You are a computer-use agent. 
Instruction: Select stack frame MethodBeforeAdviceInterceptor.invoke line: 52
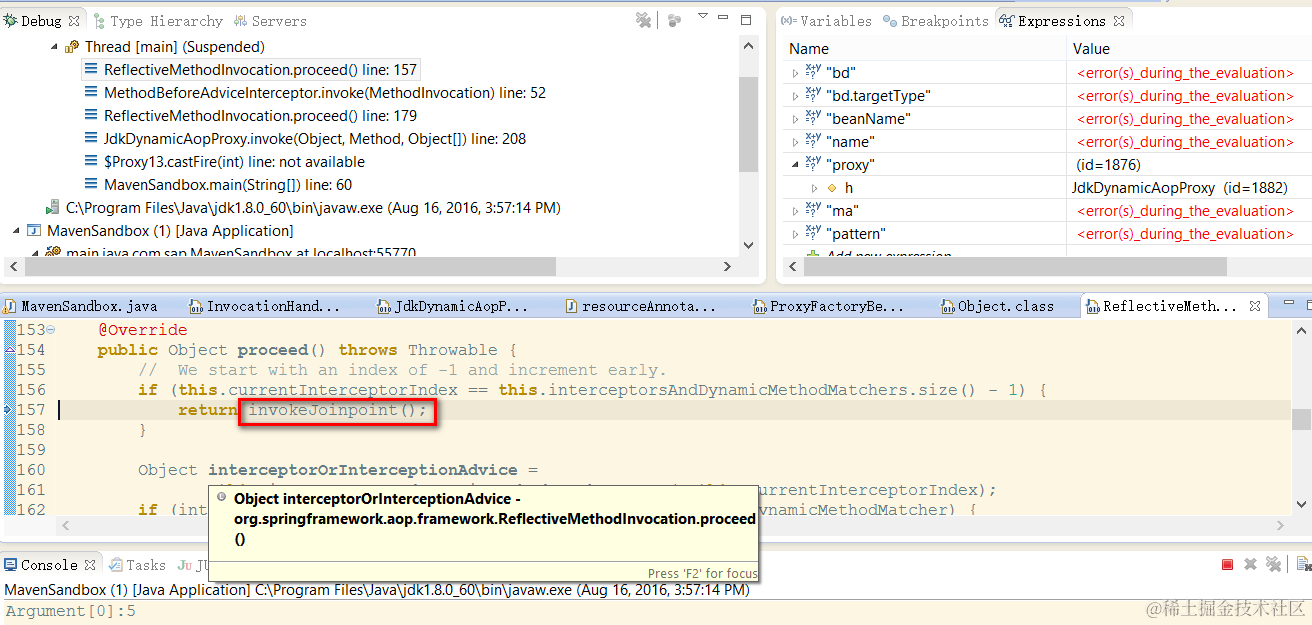click(315, 93)
